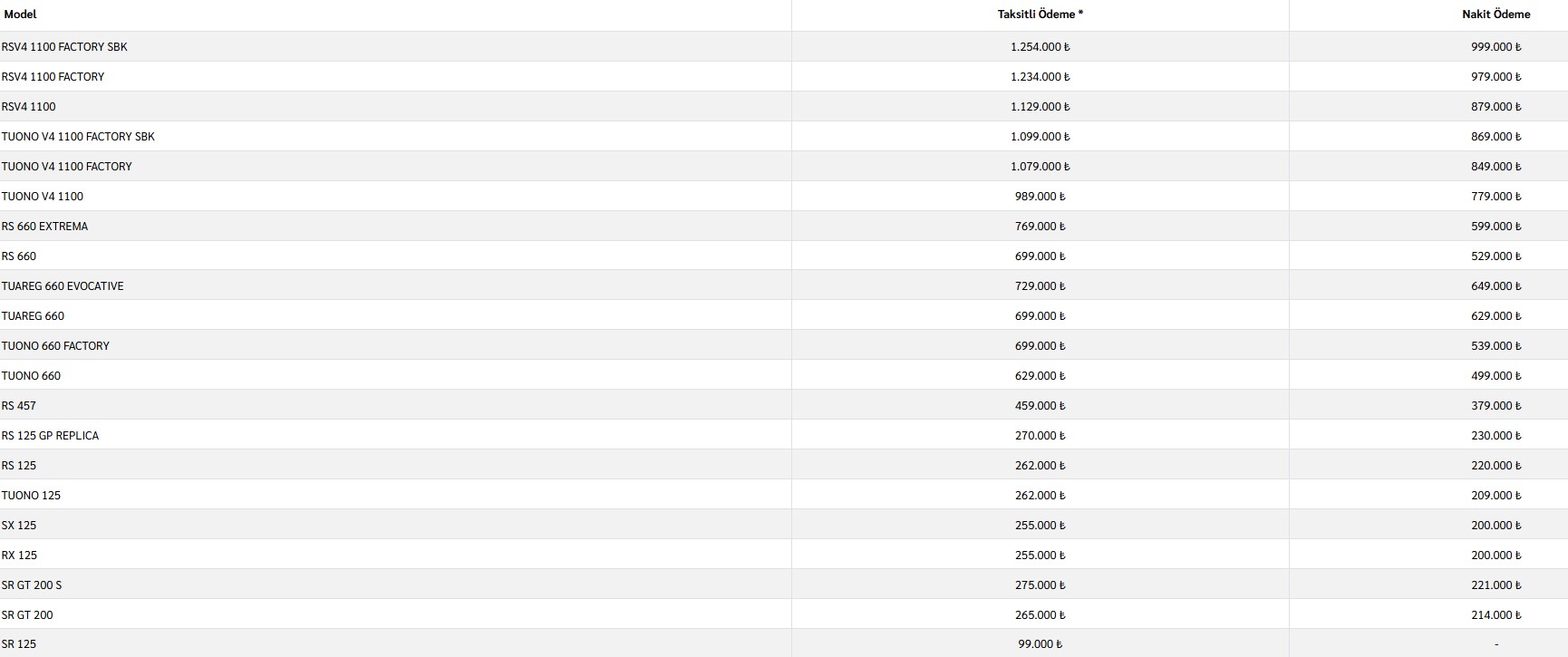Click the 539.000 ₺ cash price

pyautogui.click(x=1496, y=346)
